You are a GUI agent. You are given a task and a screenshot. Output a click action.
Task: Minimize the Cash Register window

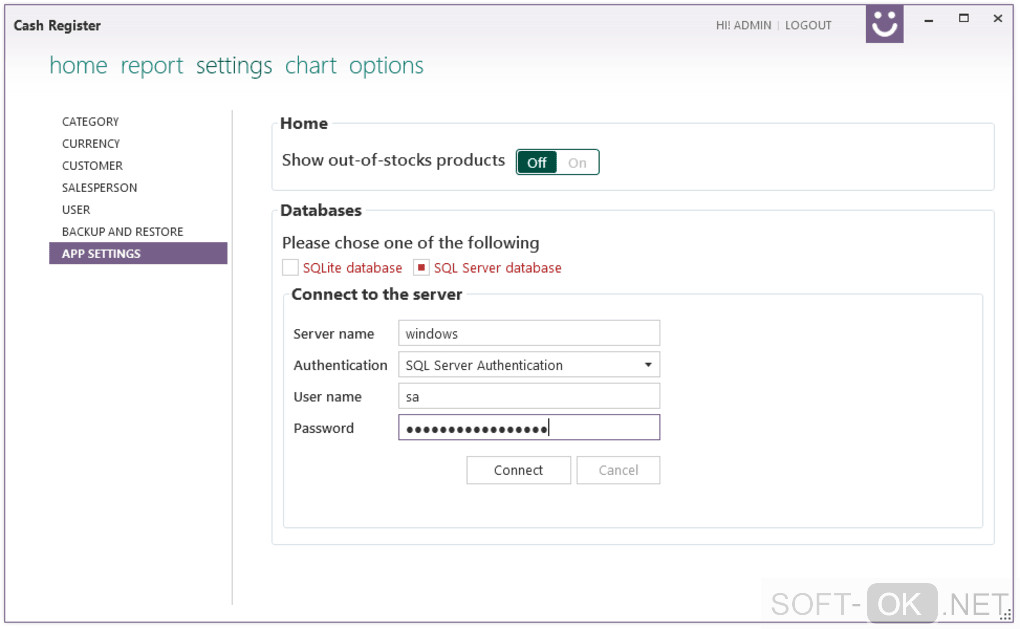pyautogui.click(x=929, y=19)
